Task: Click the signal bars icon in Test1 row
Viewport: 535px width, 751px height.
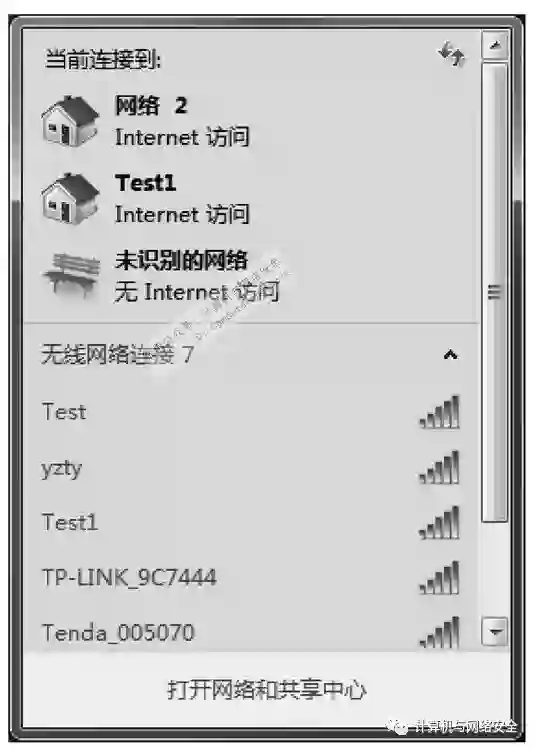Action: tap(439, 523)
